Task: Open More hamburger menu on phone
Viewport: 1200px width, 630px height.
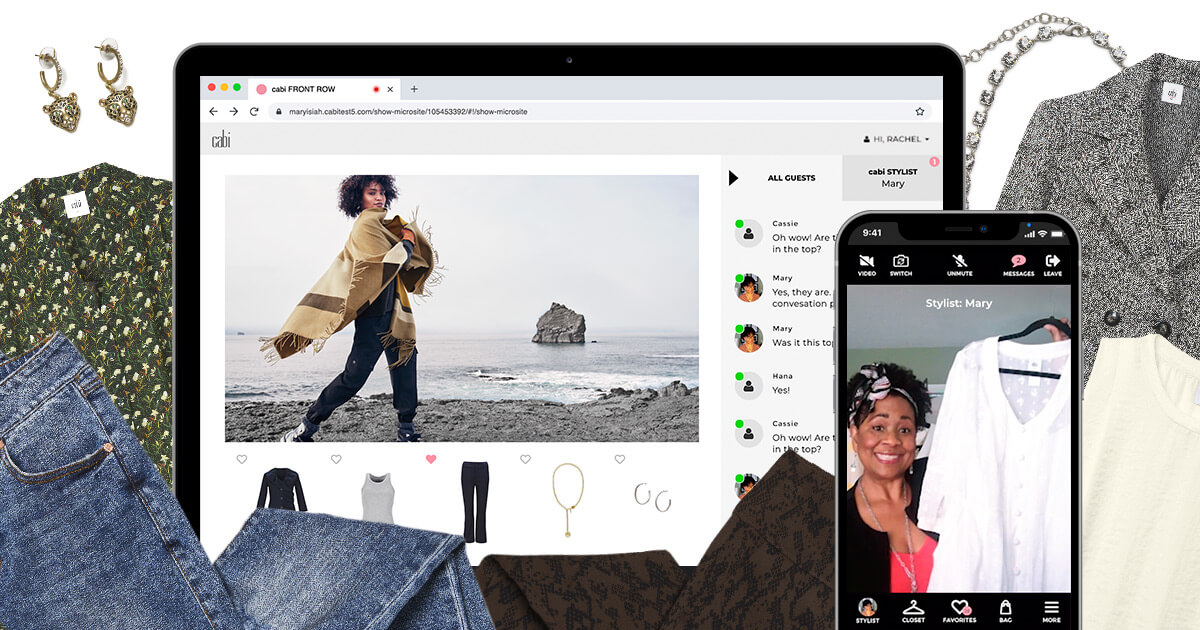Action: [1051, 611]
